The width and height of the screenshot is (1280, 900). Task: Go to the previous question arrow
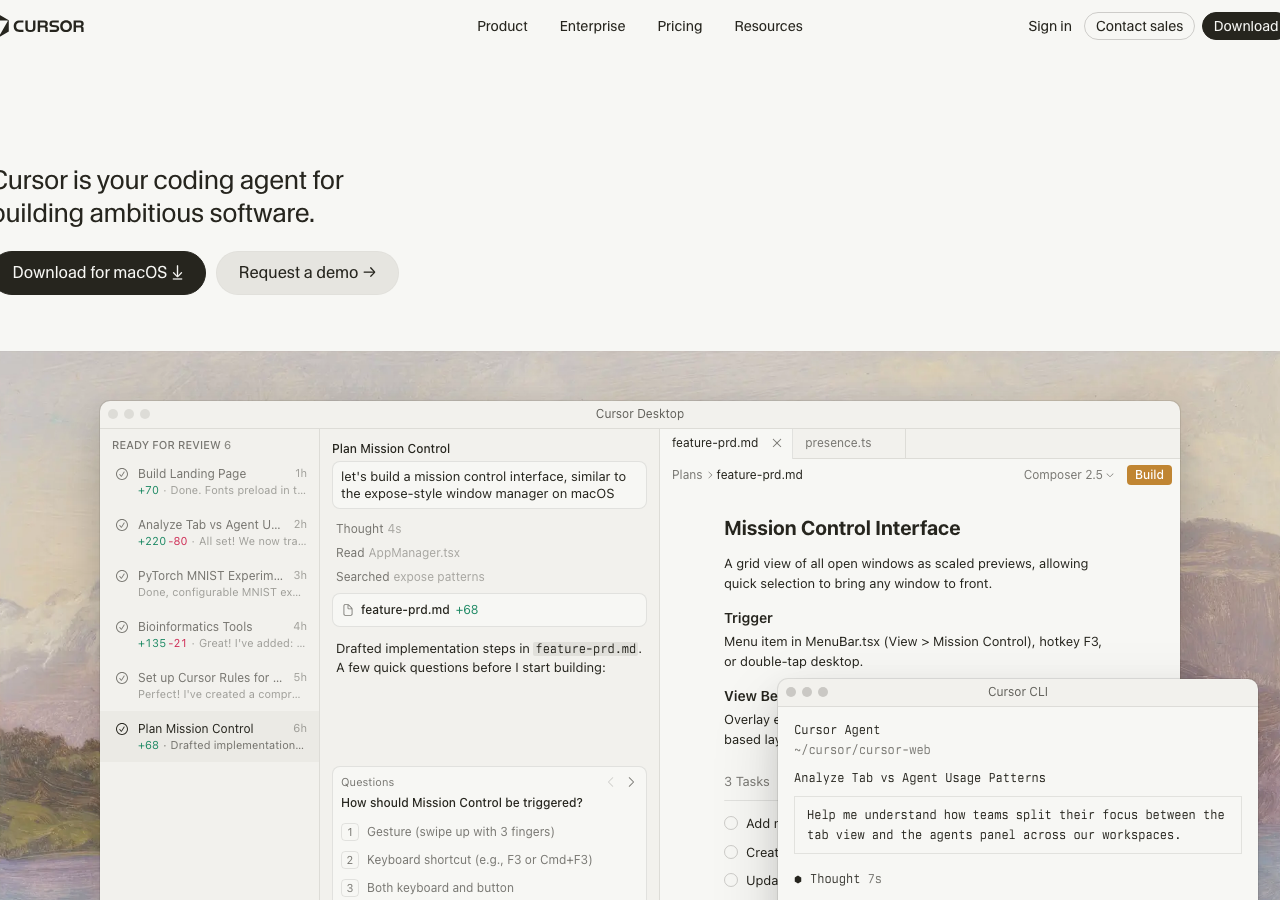tap(611, 782)
